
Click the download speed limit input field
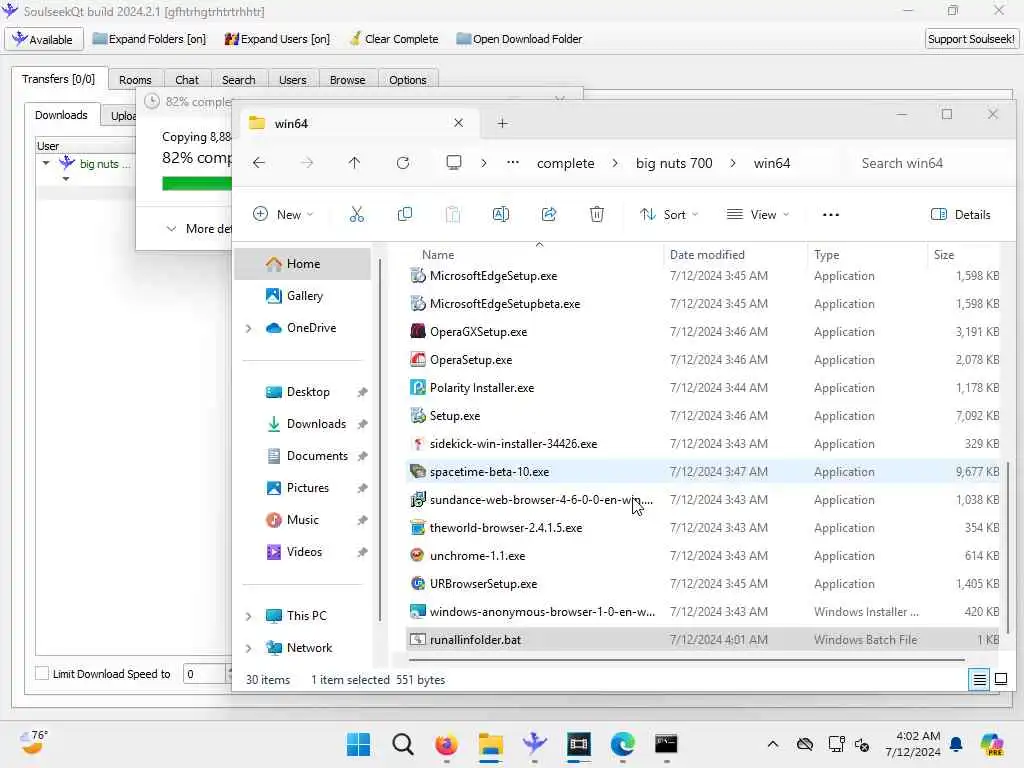point(206,673)
